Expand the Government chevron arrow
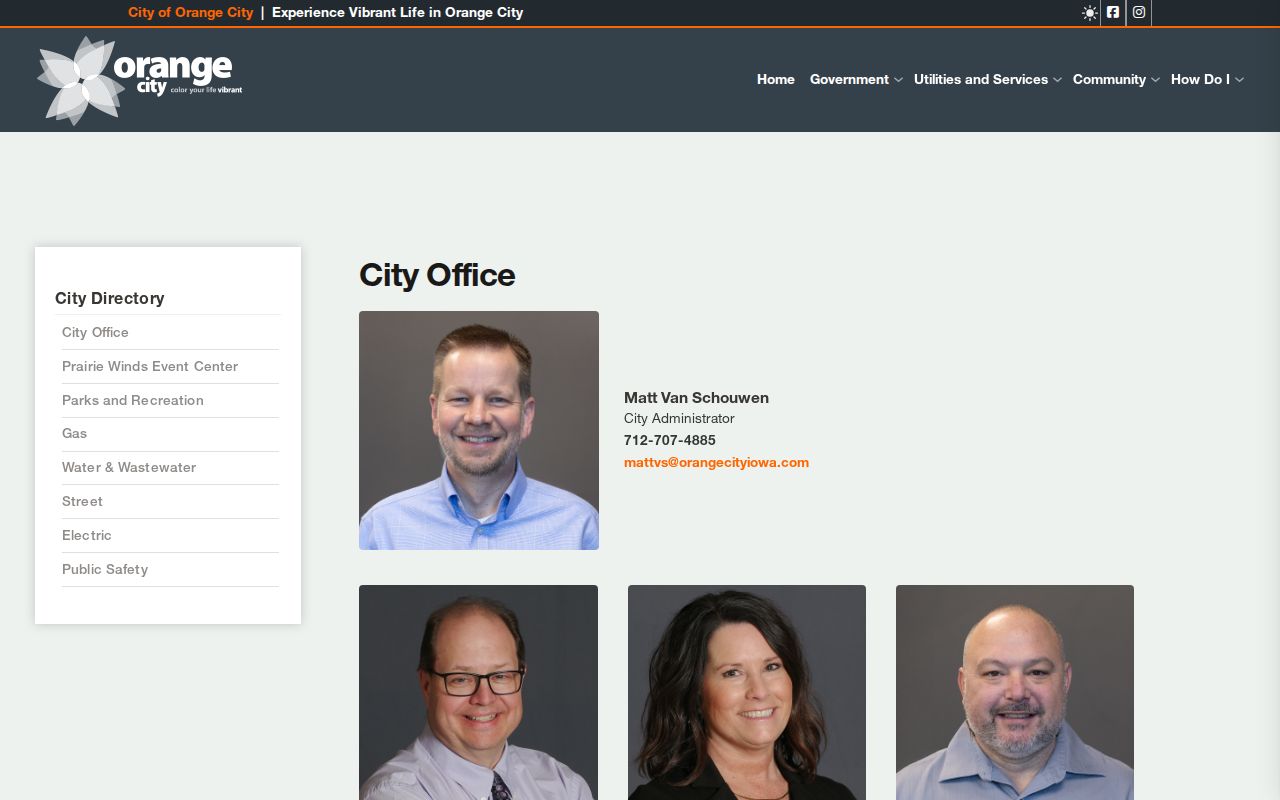The width and height of the screenshot is (1280, 800). (898, 80)
